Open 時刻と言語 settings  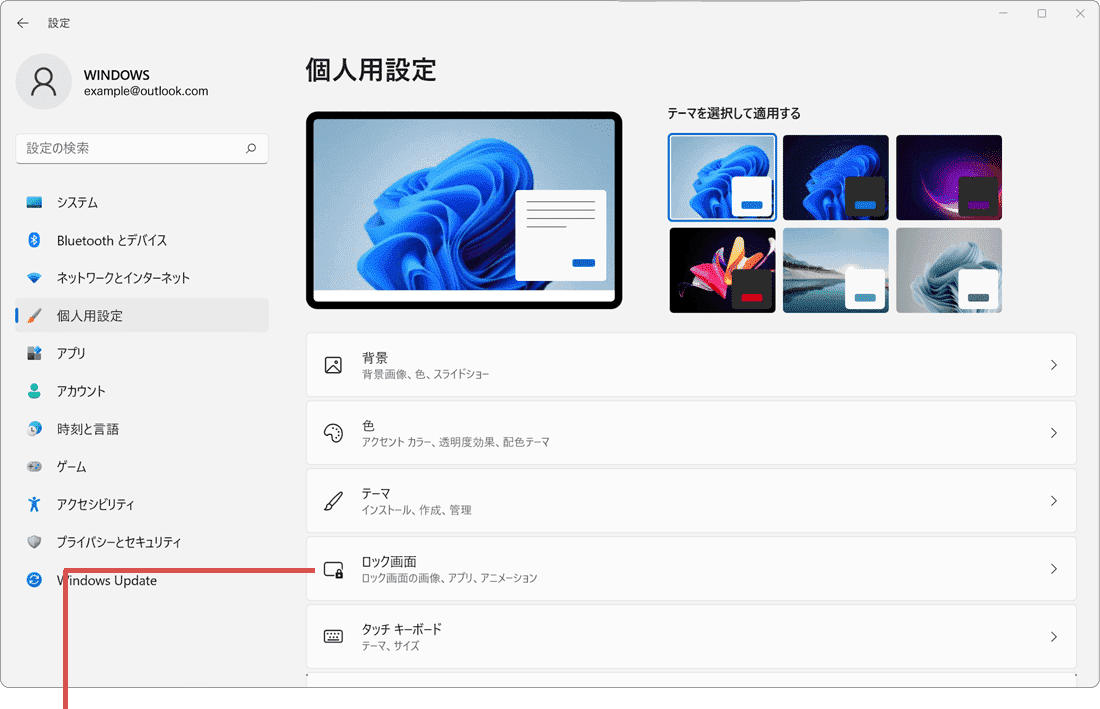pos(88,429)
